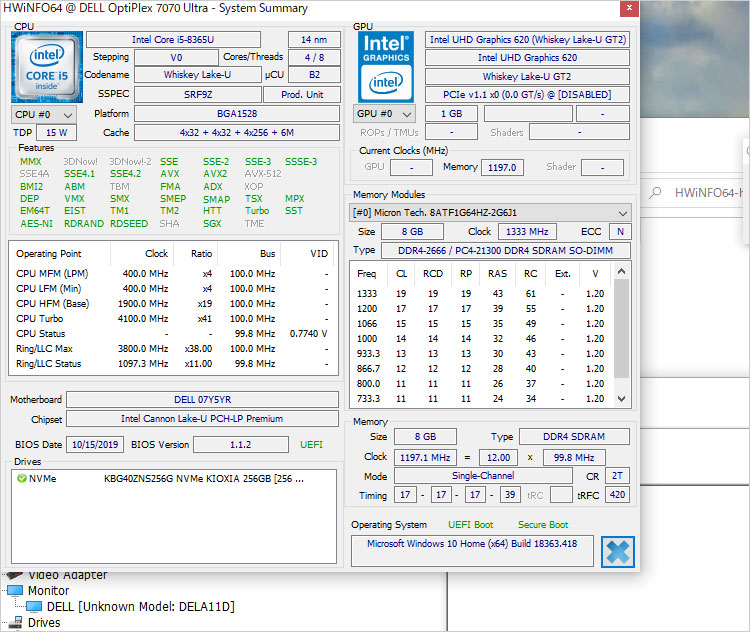Click the CR 2T field
750x632 pixels.
(x=617, y=476)
